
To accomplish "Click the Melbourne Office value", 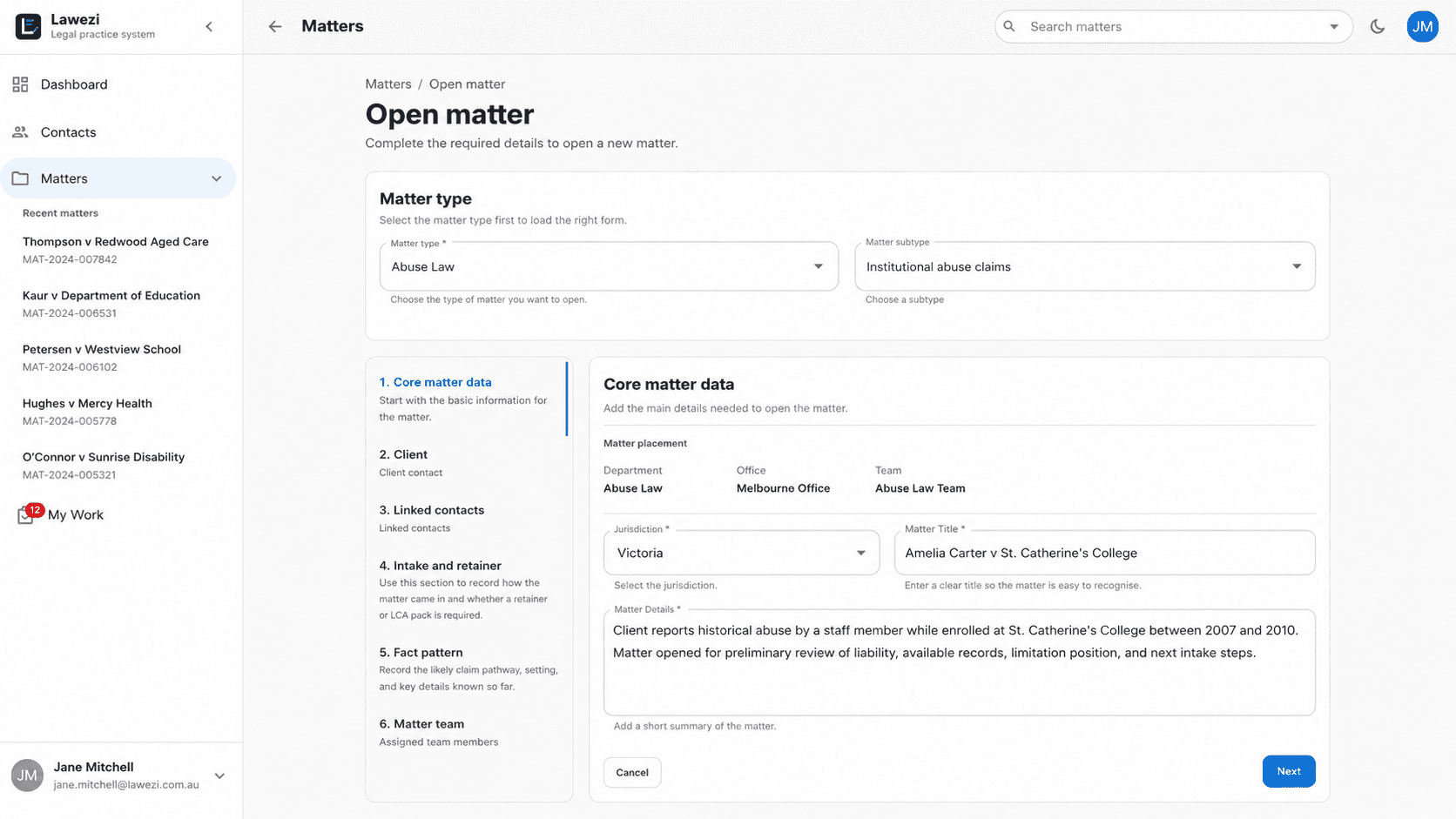I will [x=783, y=488].
